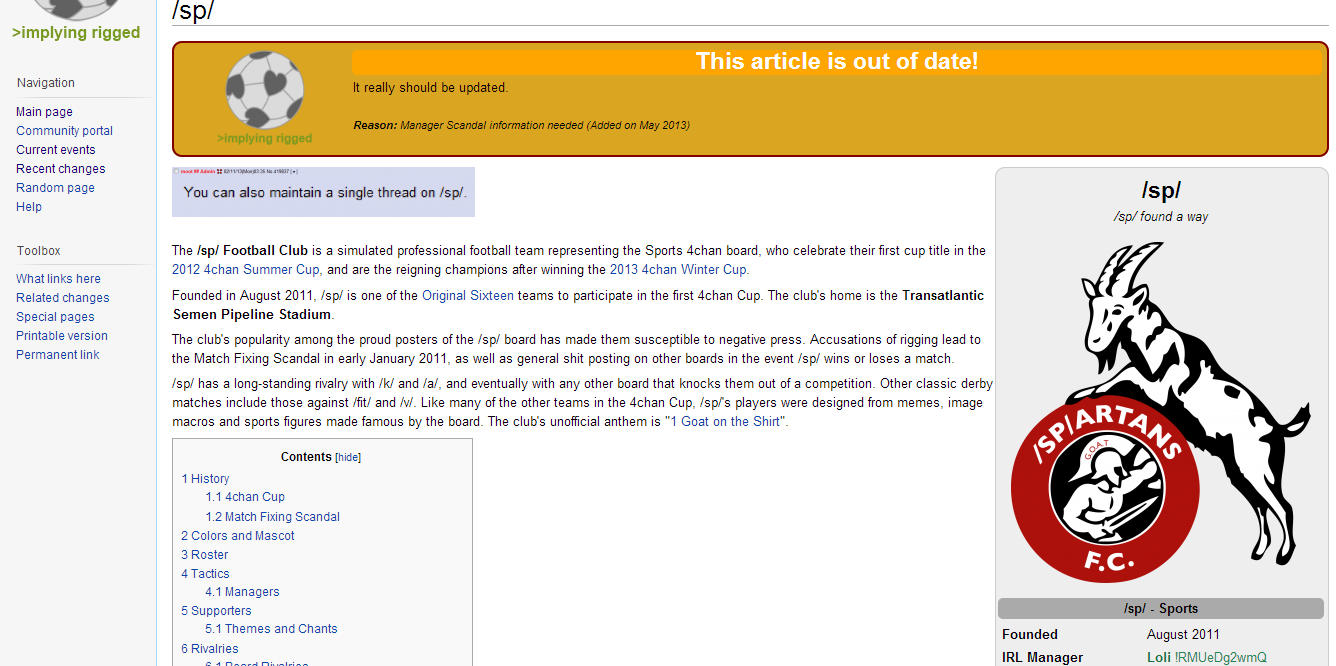Jump to subsection 4.1 Managers

(242, 592)
